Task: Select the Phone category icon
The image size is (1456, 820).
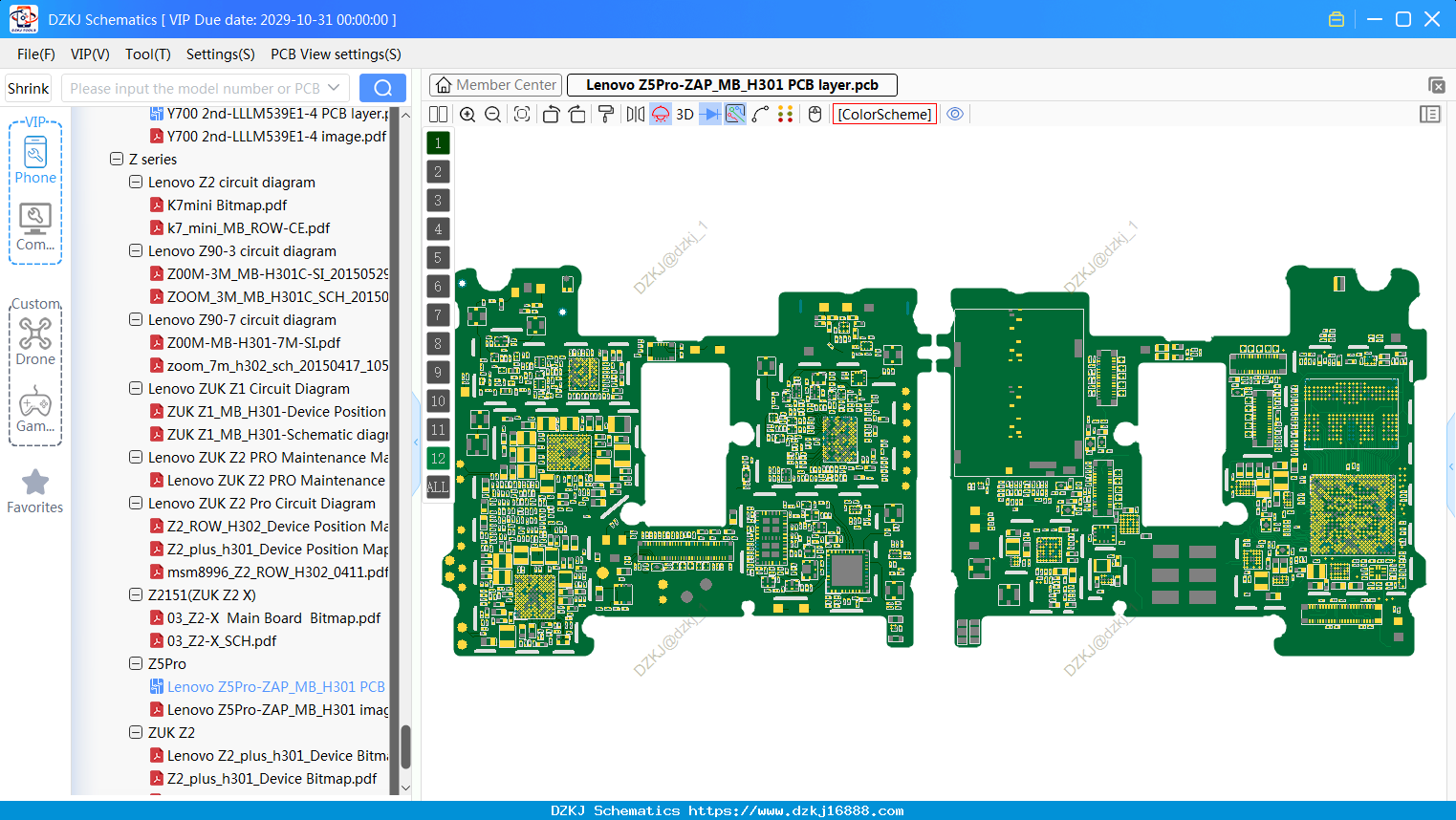Action: (35, 161)
